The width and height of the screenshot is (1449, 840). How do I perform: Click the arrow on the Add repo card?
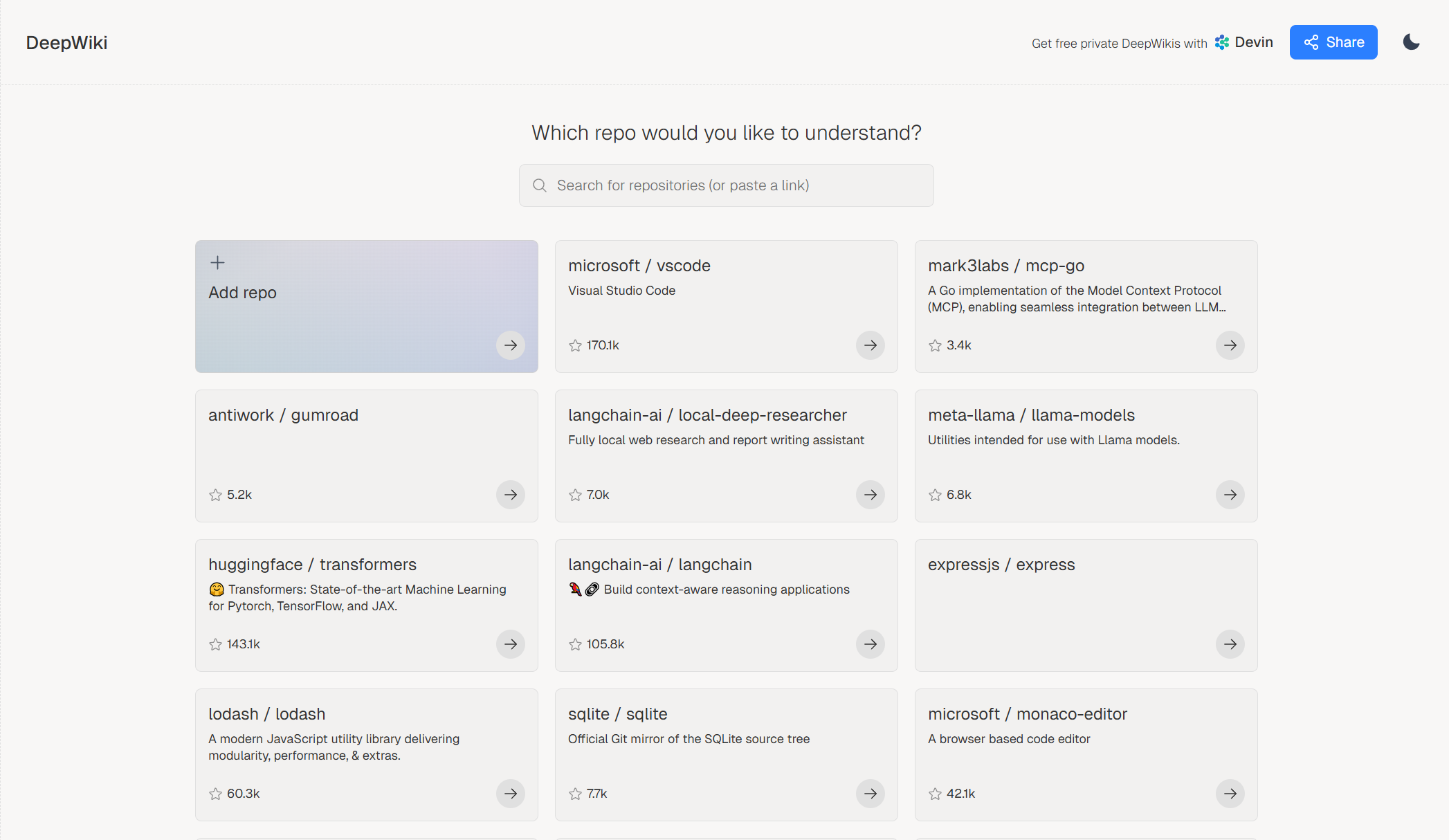tap(510, 345)
